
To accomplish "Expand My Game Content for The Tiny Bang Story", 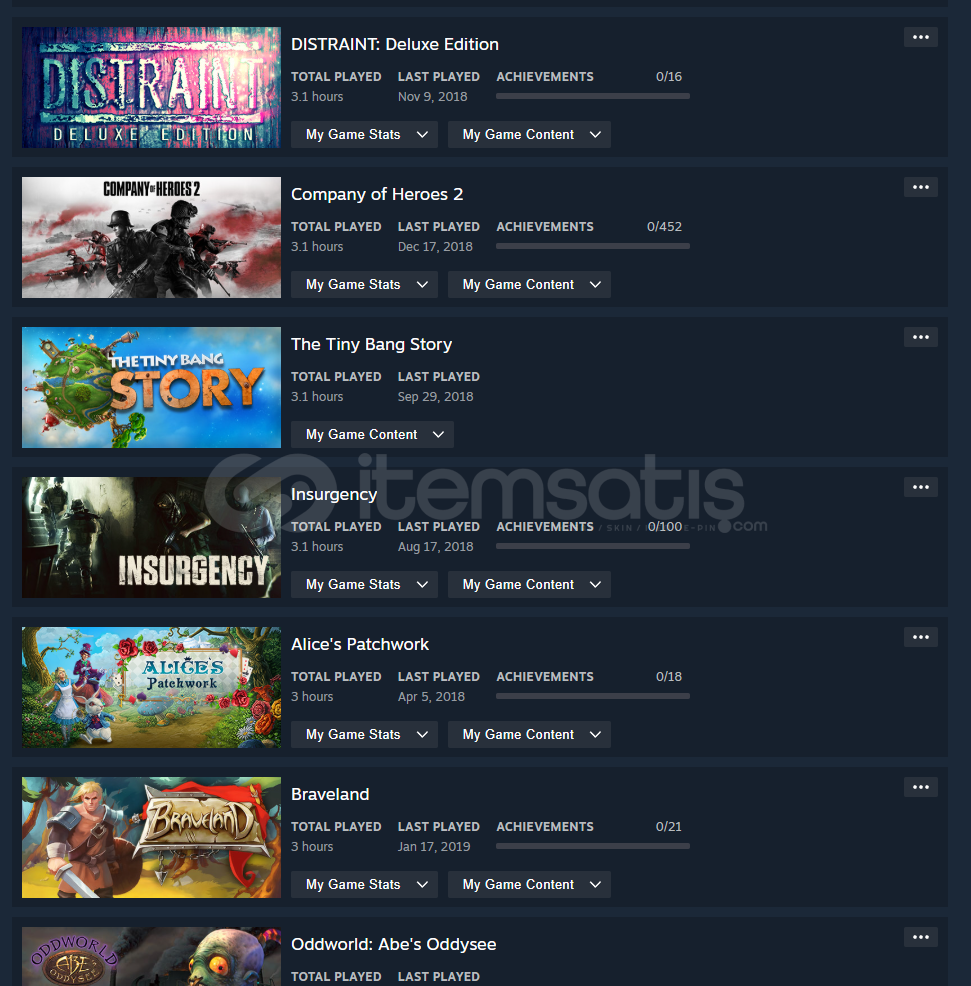I will [372, 435].
